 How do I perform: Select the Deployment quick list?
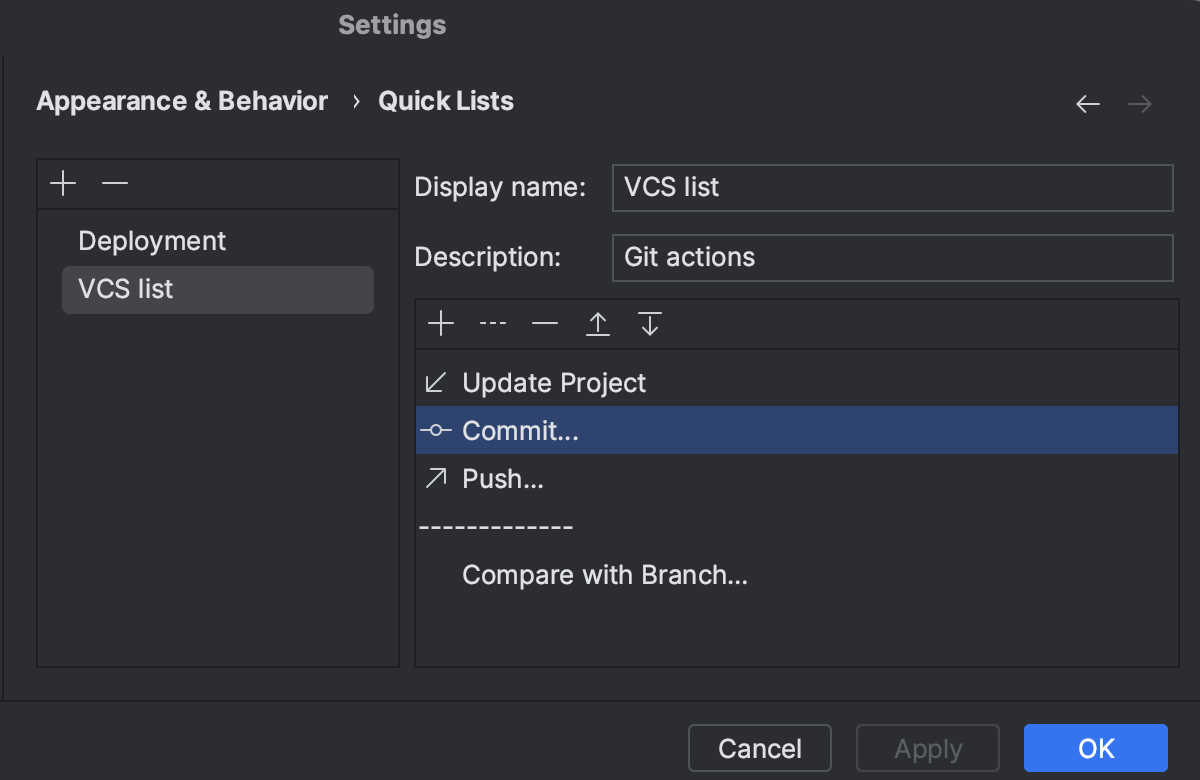151,240
